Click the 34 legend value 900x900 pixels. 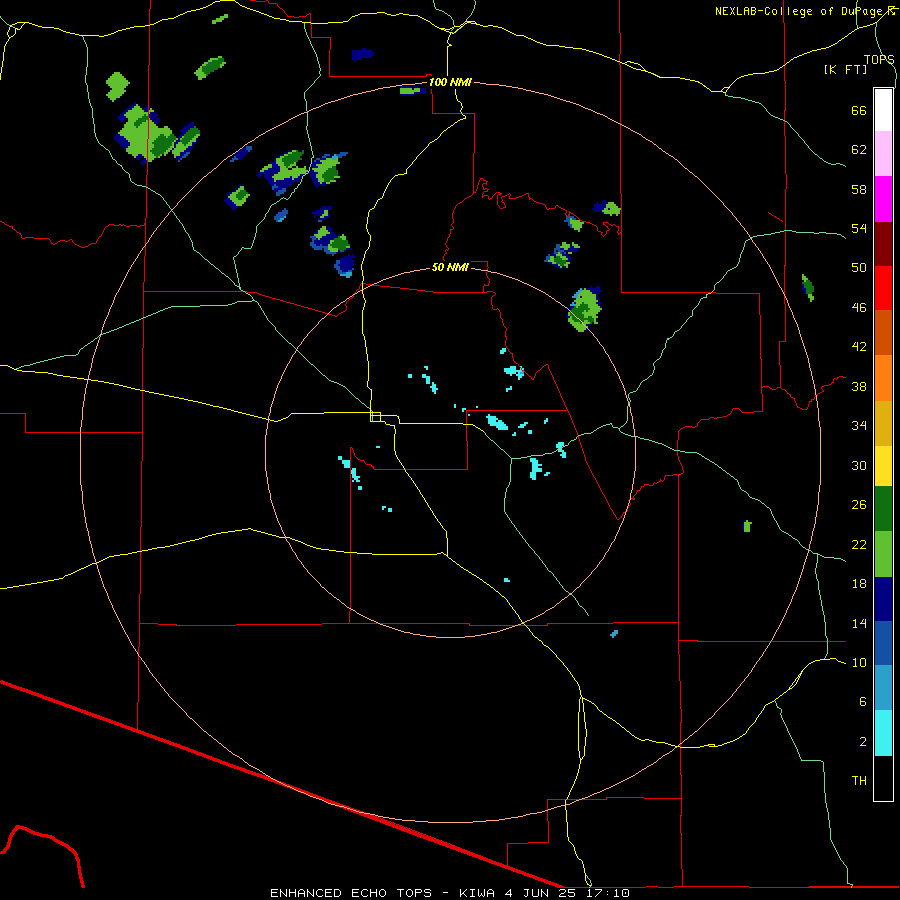click(x=859, y=426)
